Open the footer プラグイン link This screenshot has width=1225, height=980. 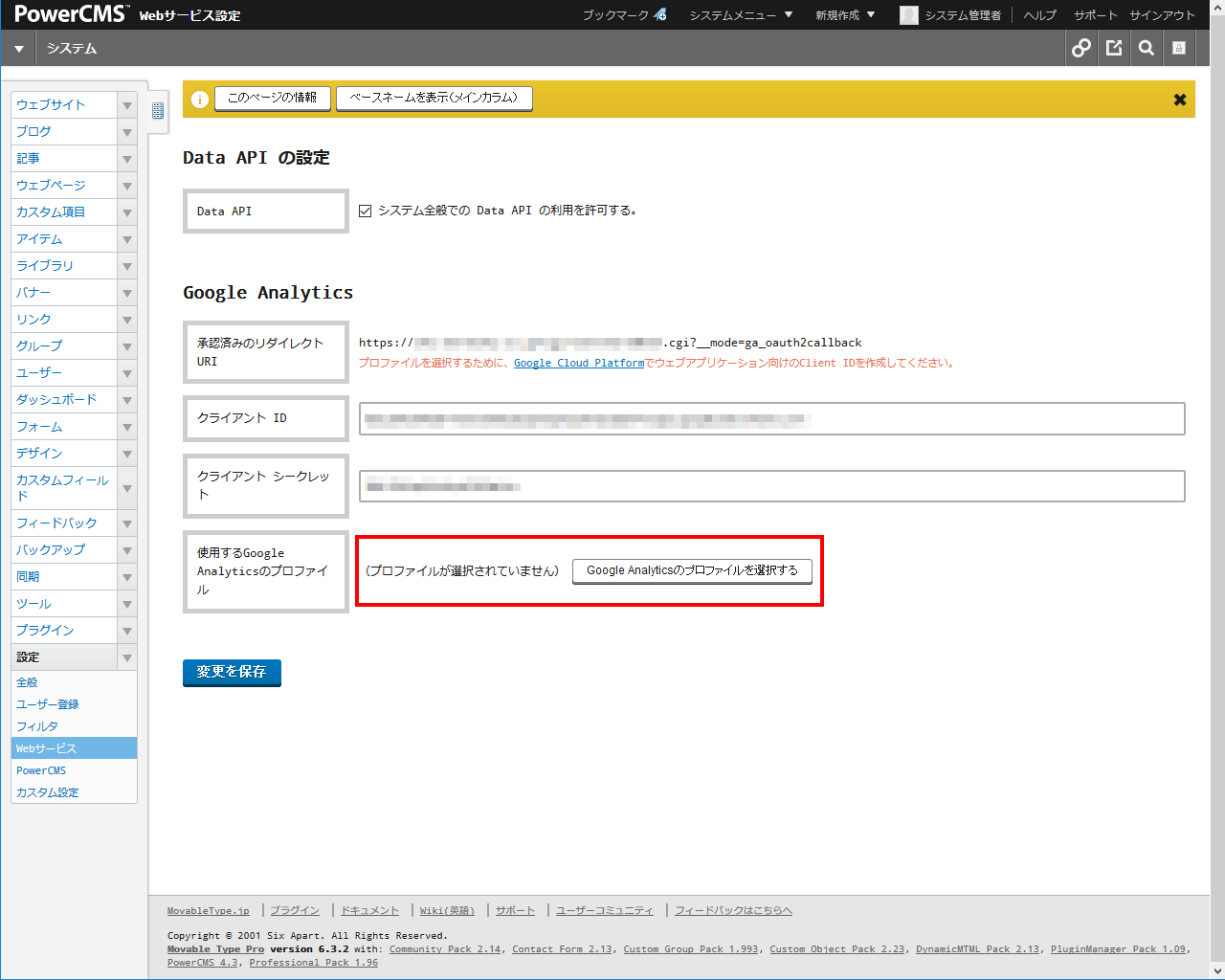pos(295,910)
